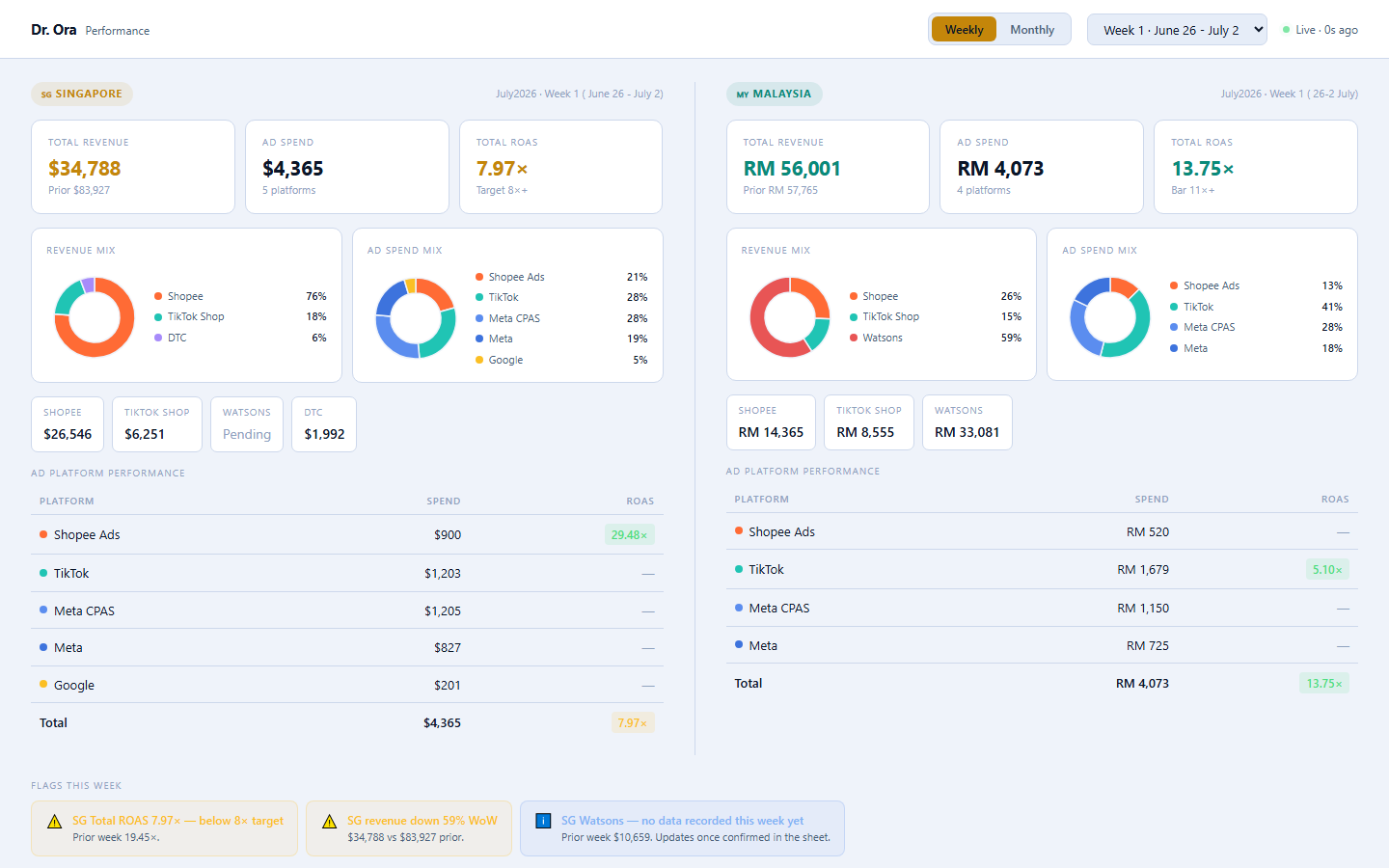
Task: Click the MY Malaysia region badge
Action: 774,94
